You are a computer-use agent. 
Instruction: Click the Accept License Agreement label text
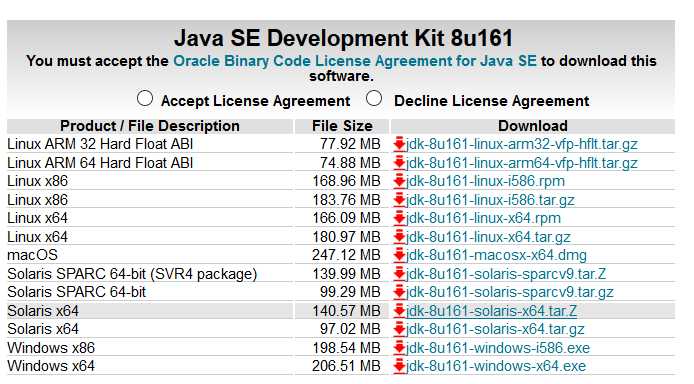point(255,101)
